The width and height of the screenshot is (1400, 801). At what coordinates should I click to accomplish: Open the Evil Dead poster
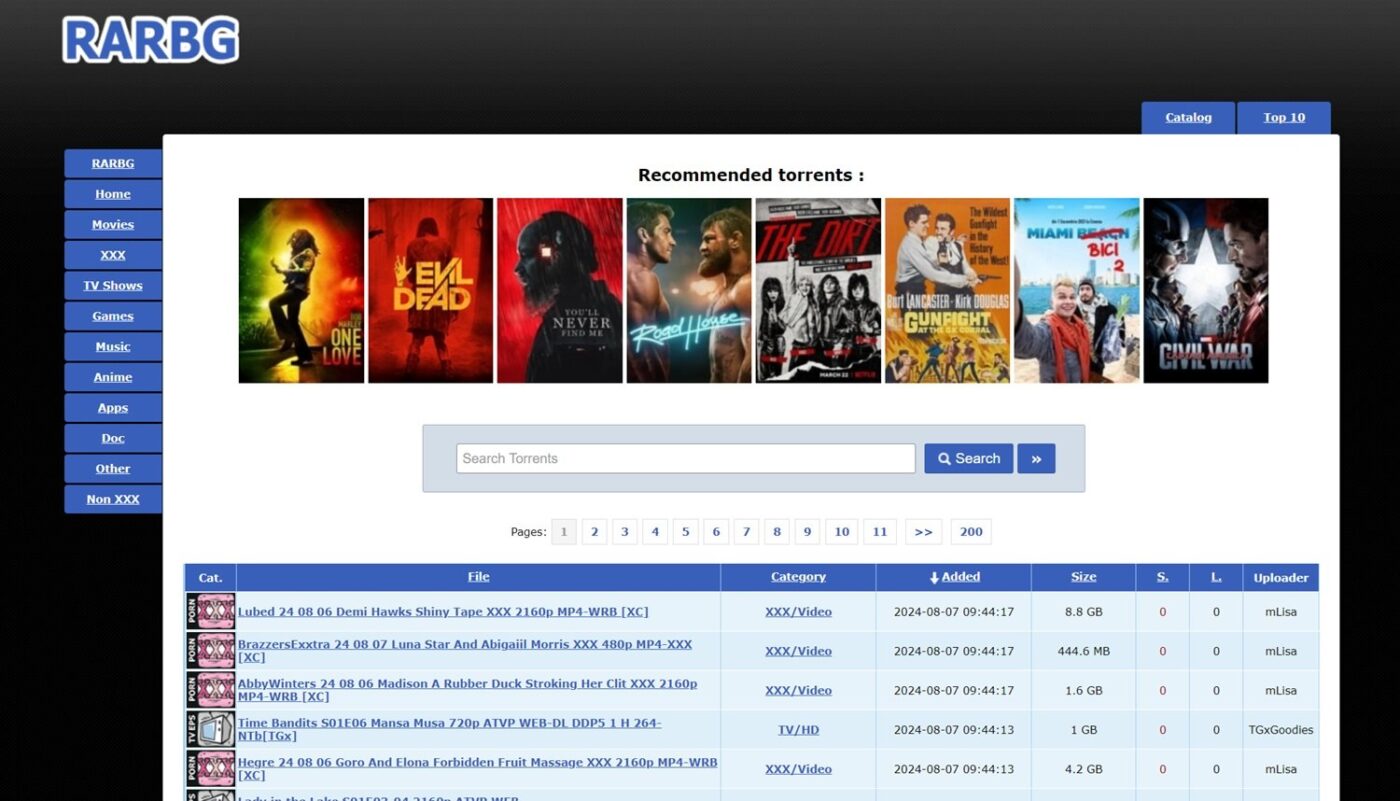click(430, 290)
